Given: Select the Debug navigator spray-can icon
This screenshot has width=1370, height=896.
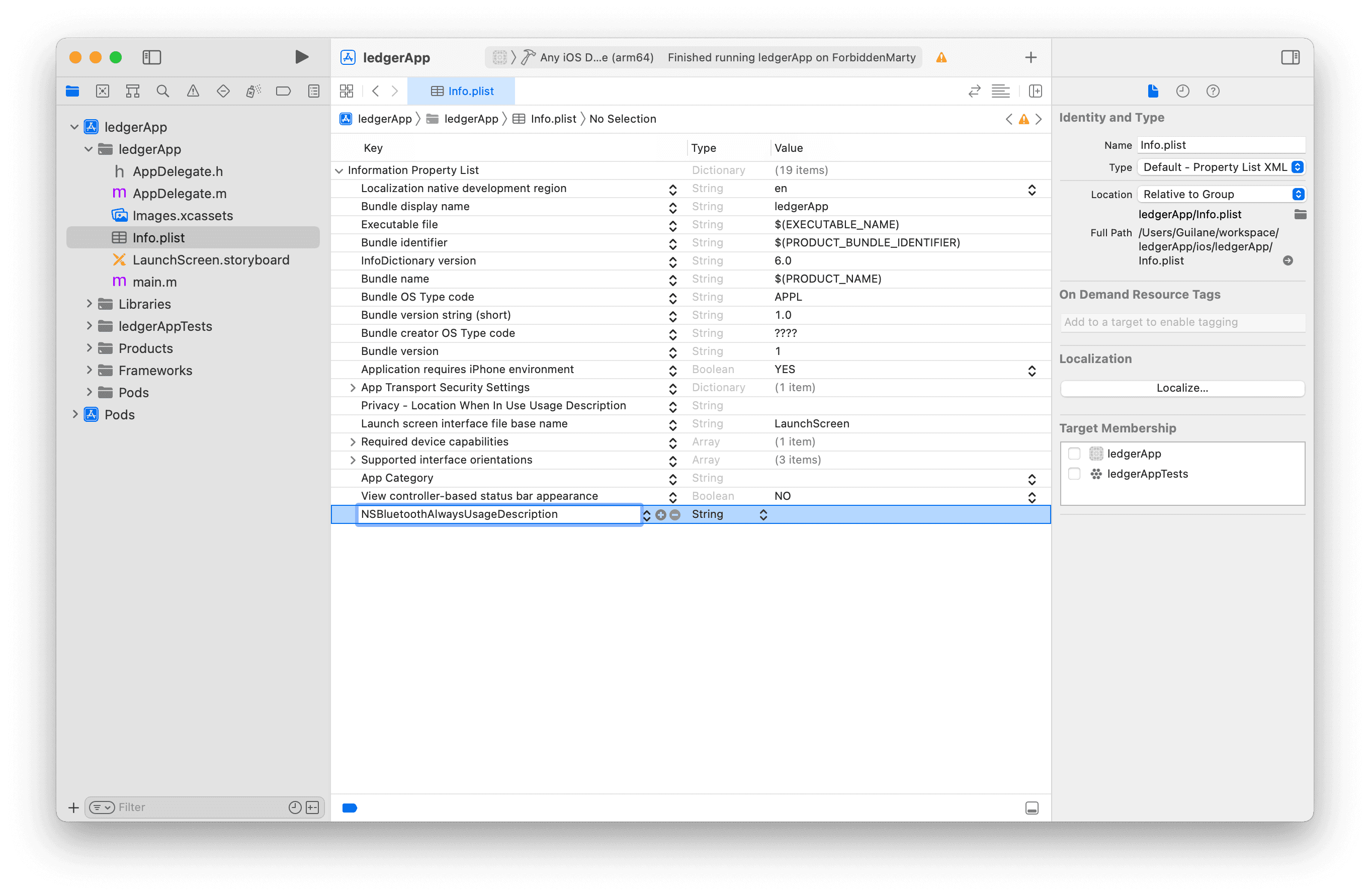Looking at the screenshot, I should pos(252,91).
